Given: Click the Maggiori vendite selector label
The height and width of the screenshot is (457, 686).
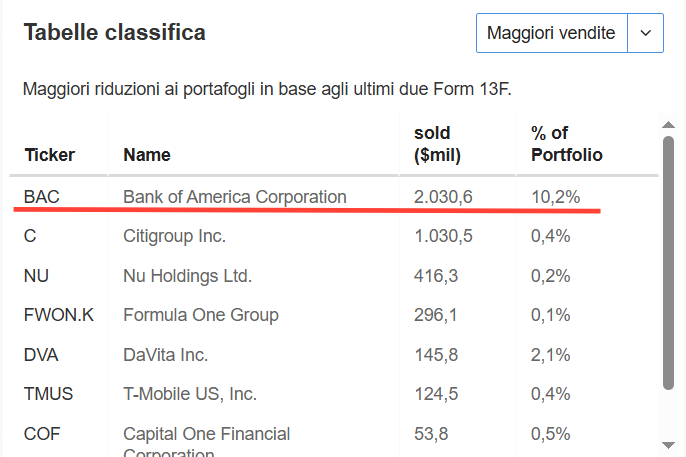Looking at the screenshot, I should coord(551,33).
